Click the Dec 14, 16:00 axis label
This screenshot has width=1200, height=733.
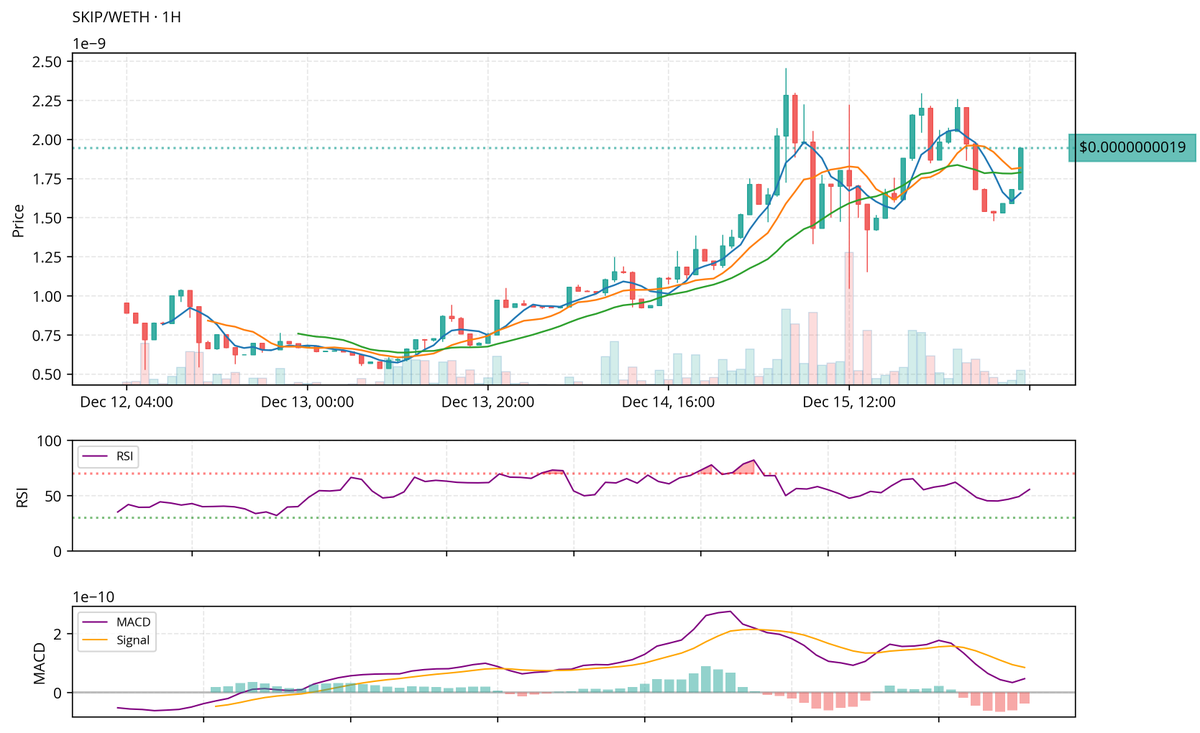coord(668,403)
